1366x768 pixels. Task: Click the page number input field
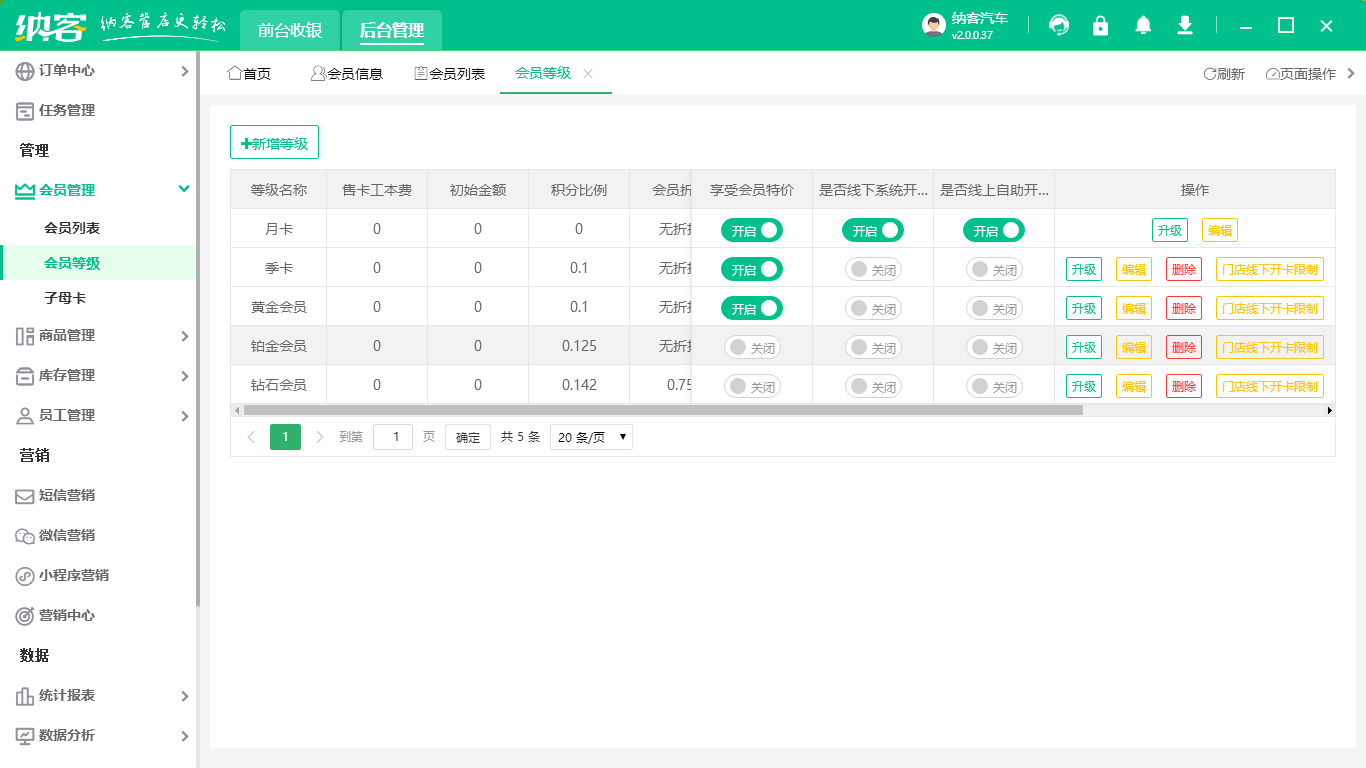[392, 437]
